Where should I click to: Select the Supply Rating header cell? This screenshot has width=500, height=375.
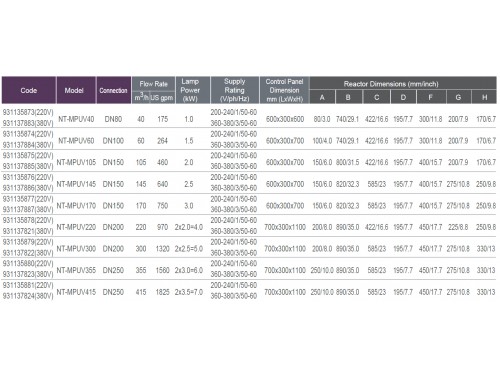[235, 90]
